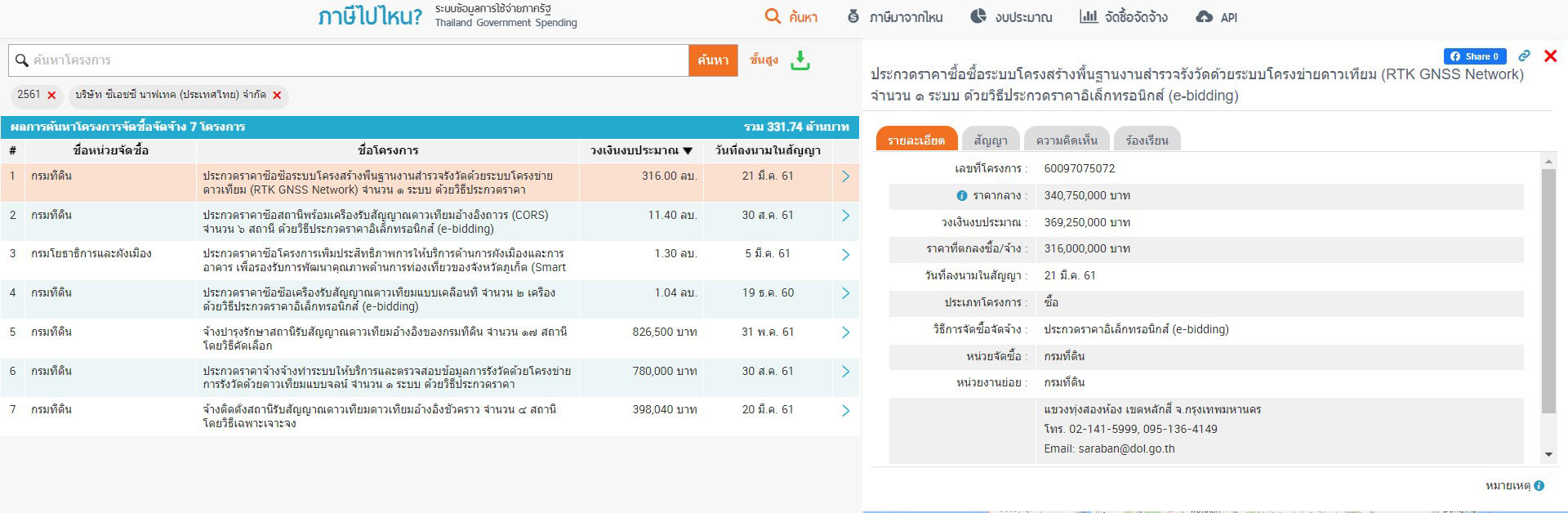Viewport: 1568px width, 513px height.
Task: Remove the company name filter tag
Action: [277, 96]
